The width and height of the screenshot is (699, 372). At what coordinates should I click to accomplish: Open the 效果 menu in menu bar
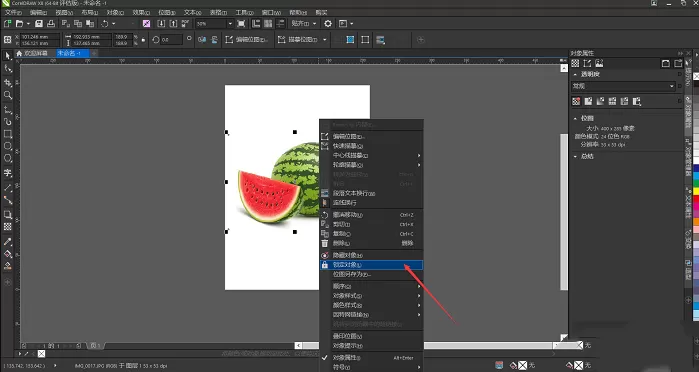click(x=141, y=12)
